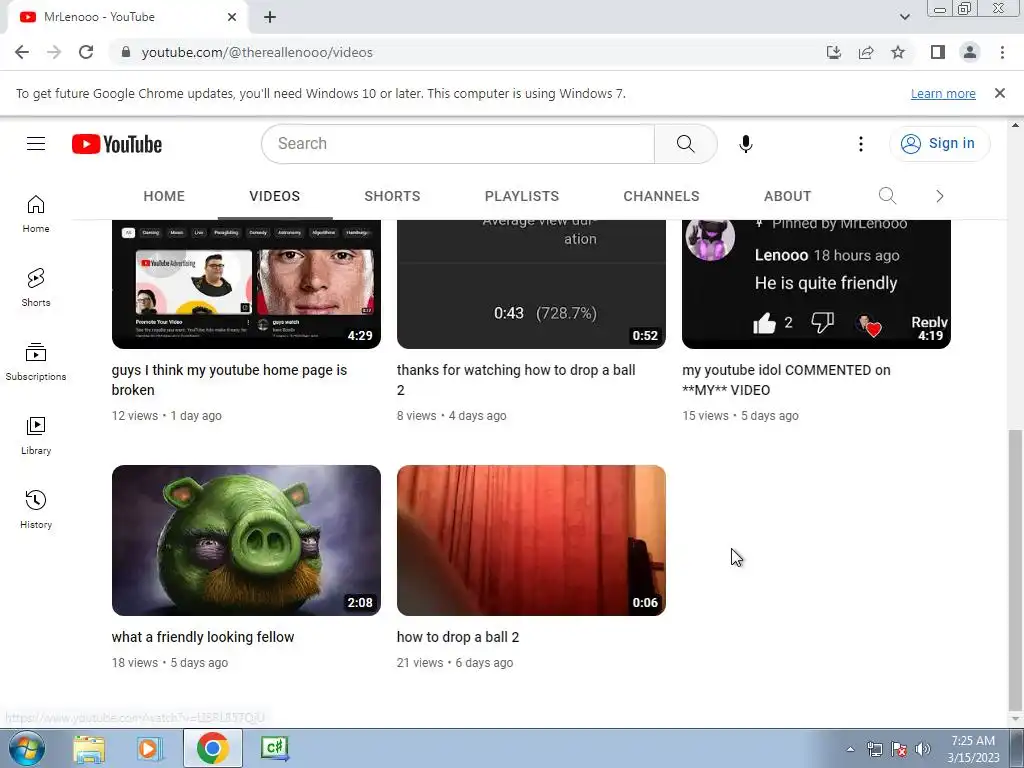Expand tab search dropdown arrow
Image resolution: width=1024 pixels, height=768 pixels.
point(904,17)
